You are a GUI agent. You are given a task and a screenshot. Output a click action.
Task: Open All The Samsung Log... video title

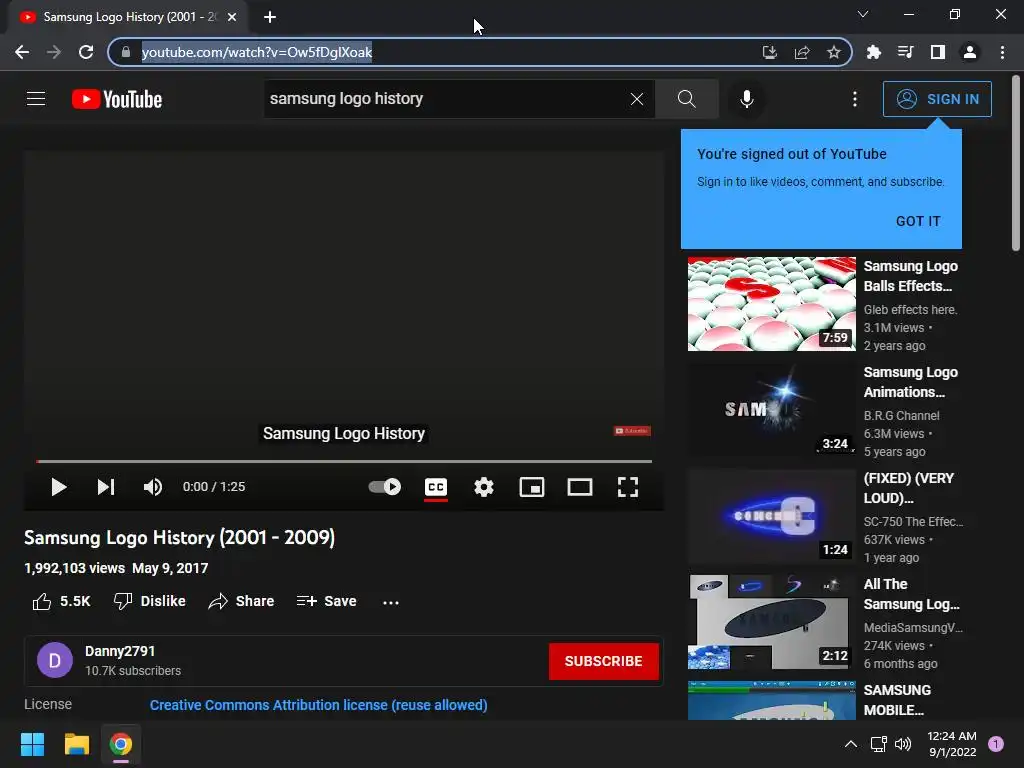[911, 594]
